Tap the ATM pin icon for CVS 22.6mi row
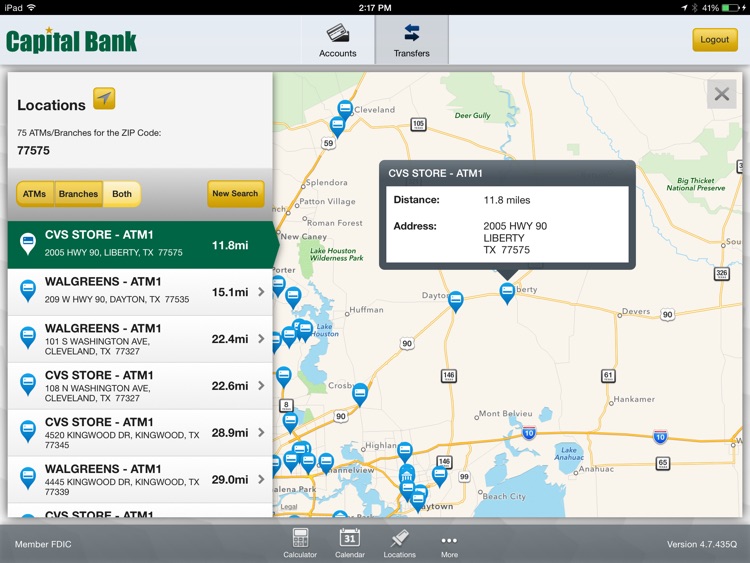Screen dimensions: 750x563 [28, 384]
